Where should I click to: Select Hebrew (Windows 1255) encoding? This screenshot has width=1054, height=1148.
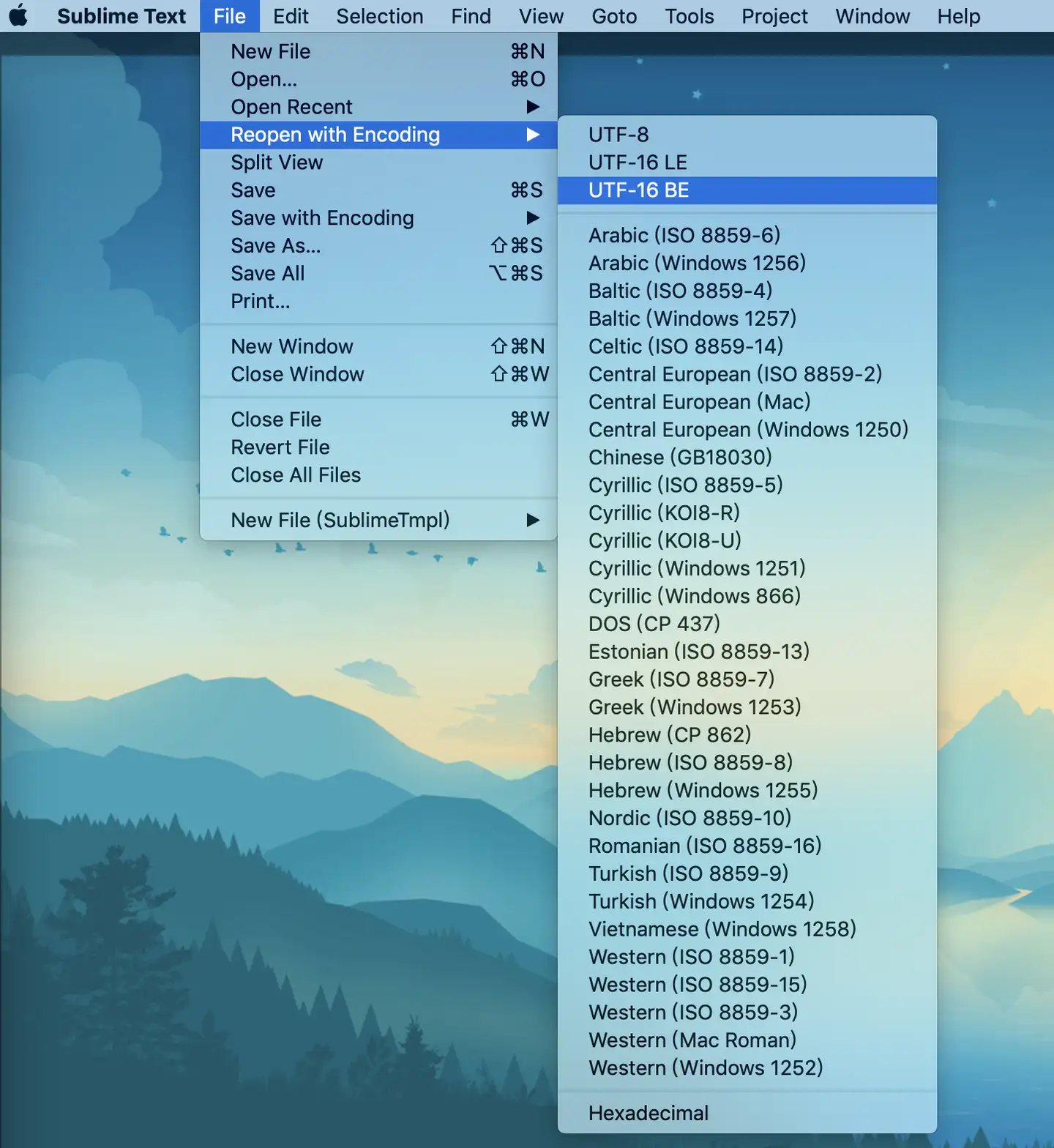(747, 791)
